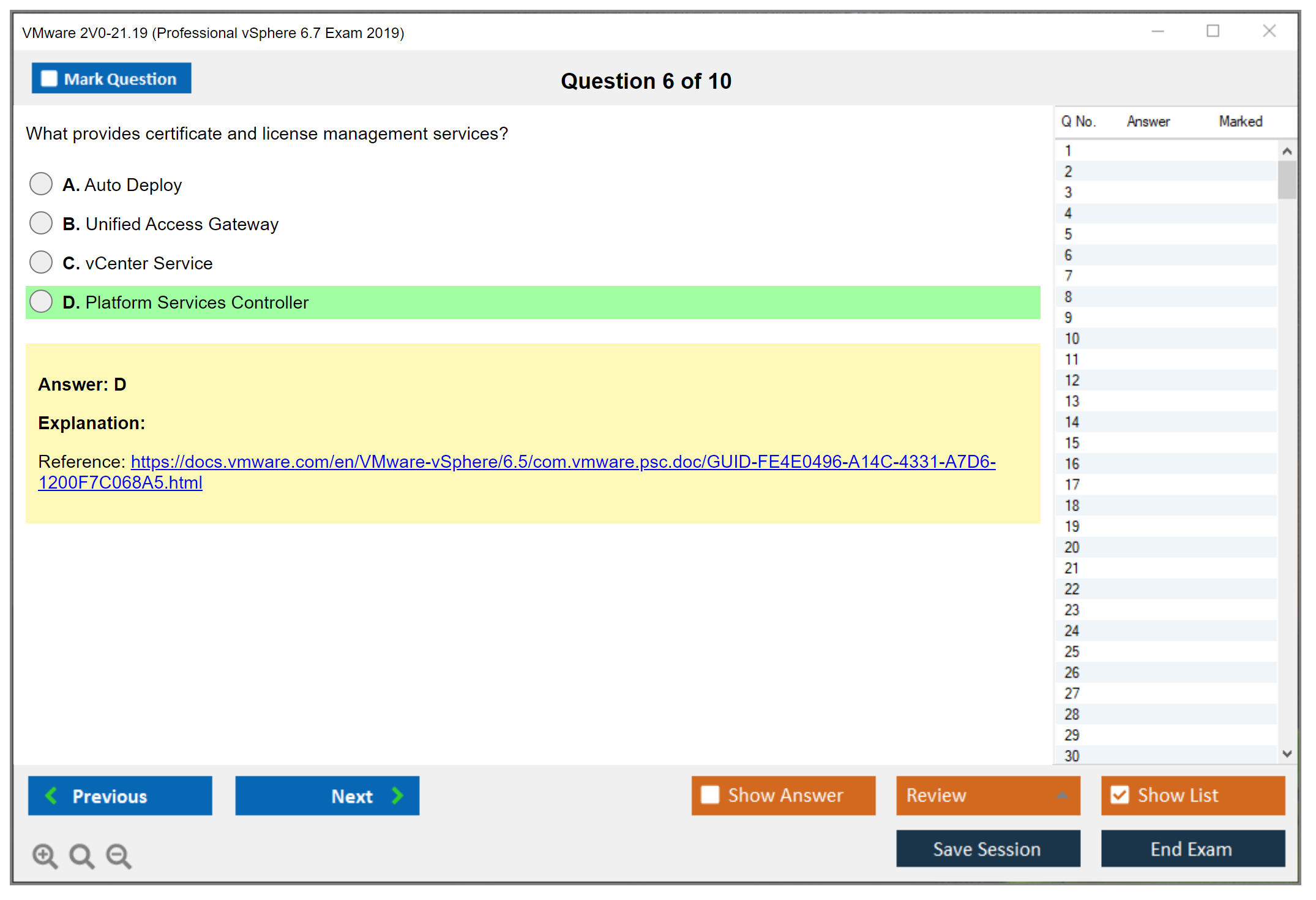This screenshot has width=1316, height=900.
Task: Select question 17 in the list
Action: (1072, 484)
